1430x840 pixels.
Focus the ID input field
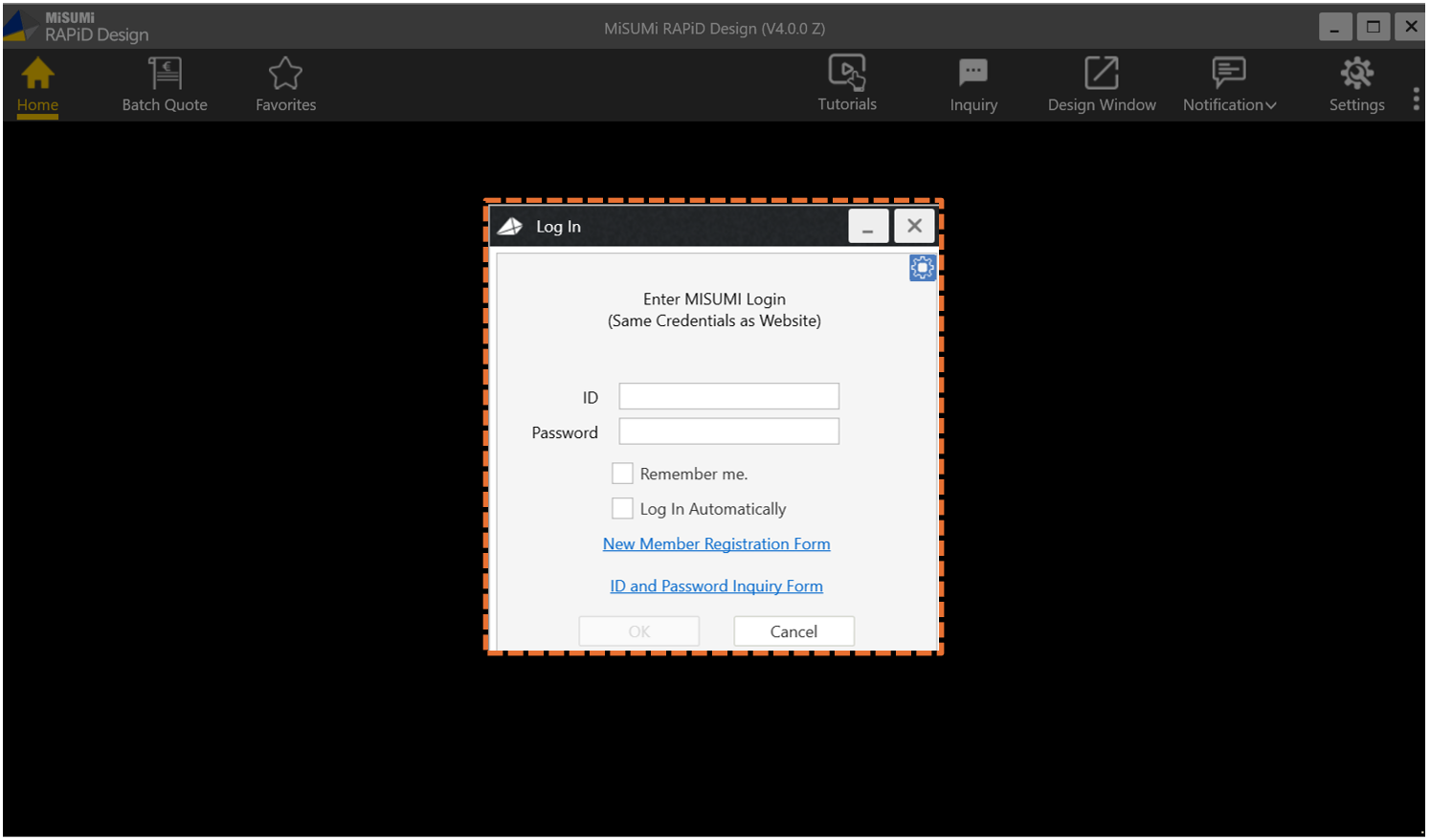(728, 396)
